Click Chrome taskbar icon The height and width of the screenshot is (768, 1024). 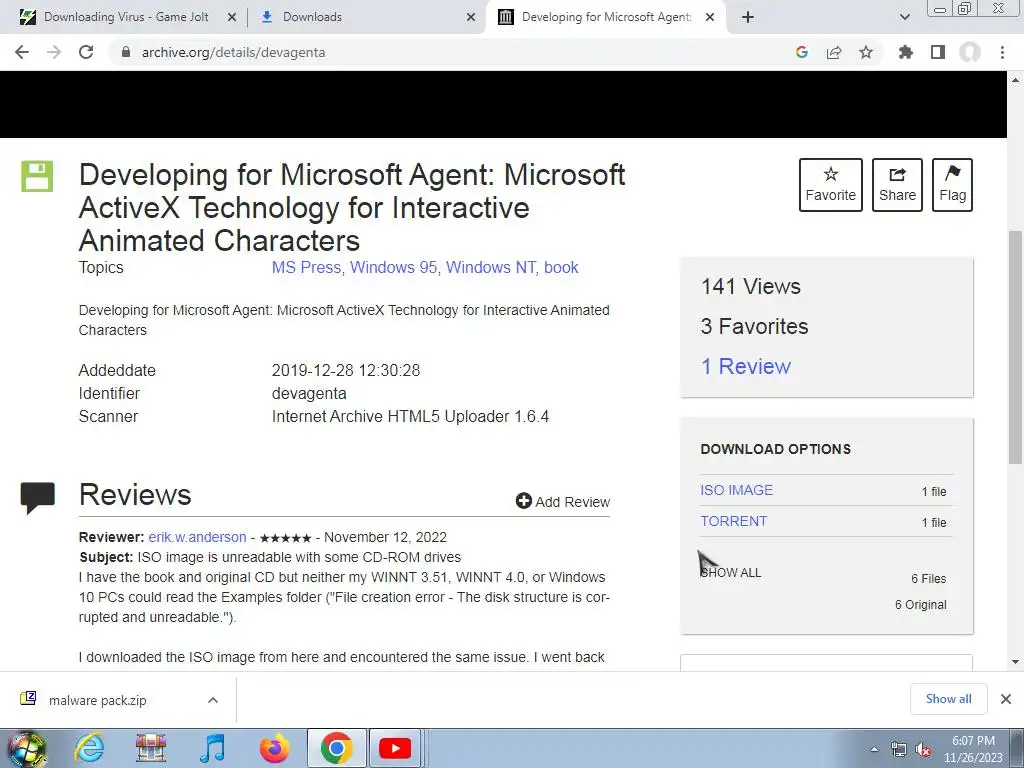click(337, 748)
